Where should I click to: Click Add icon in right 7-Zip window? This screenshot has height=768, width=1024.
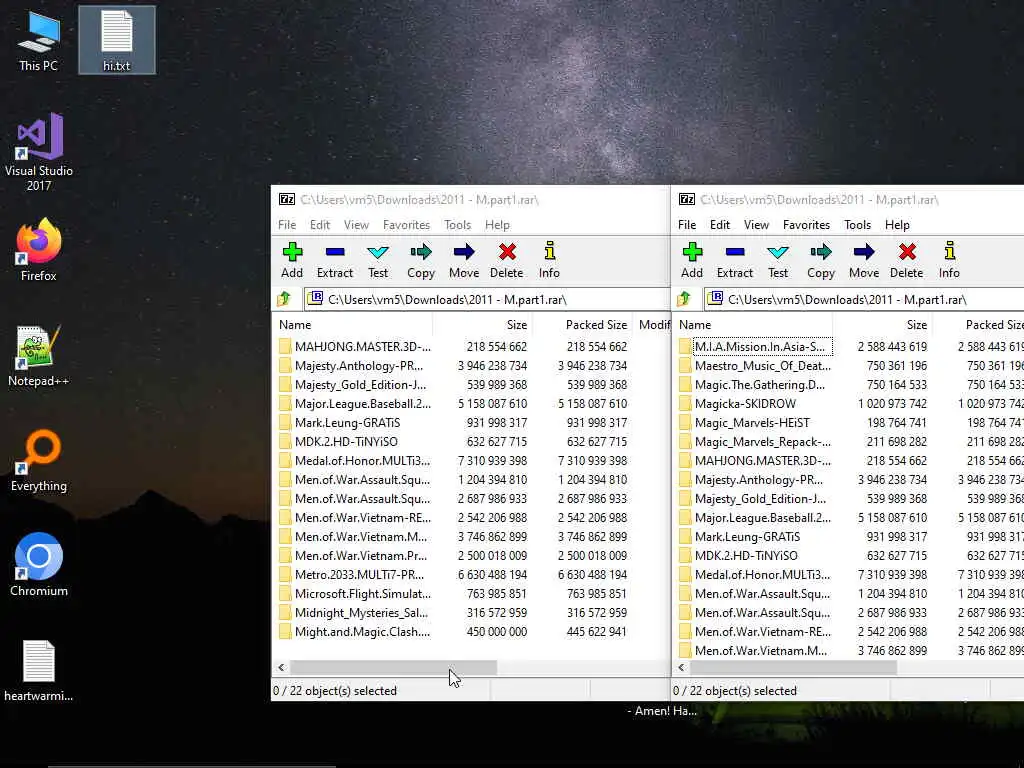692,252
